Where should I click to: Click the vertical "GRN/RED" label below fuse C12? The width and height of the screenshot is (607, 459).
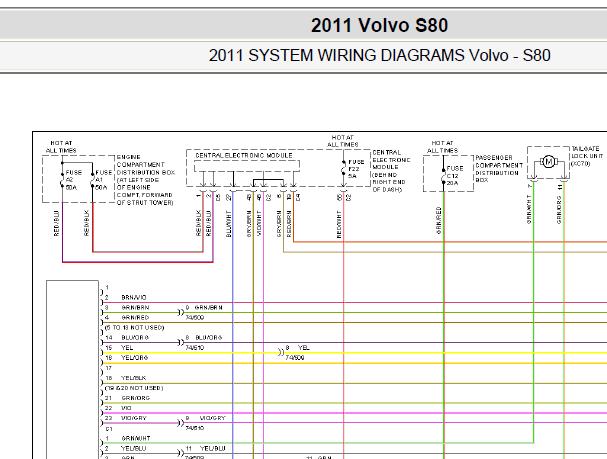click(439, 220)
